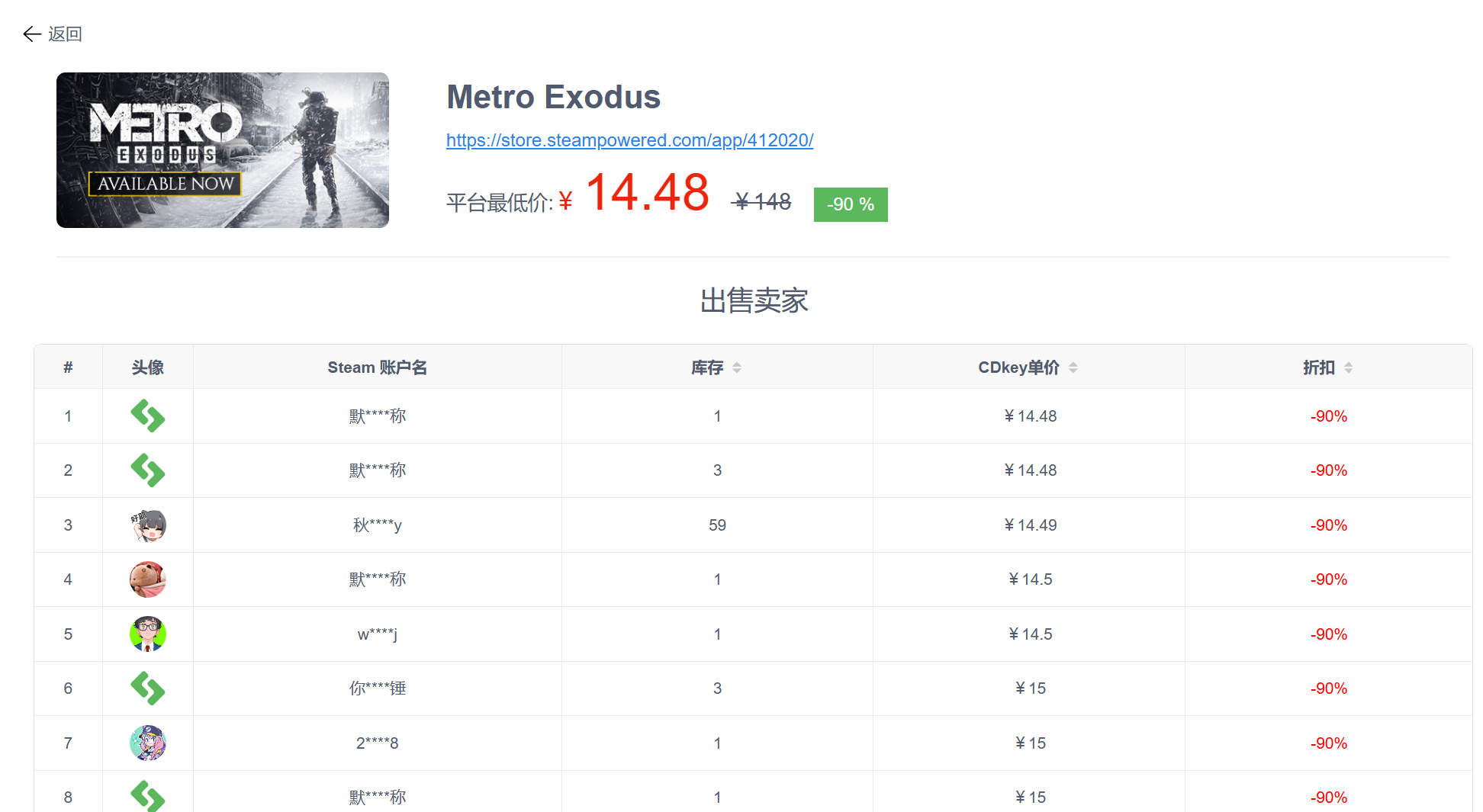This screenshot has height=812, width=1483.
Task: Click the ¥14.49 price in row 3
Action: point(1030,525)
